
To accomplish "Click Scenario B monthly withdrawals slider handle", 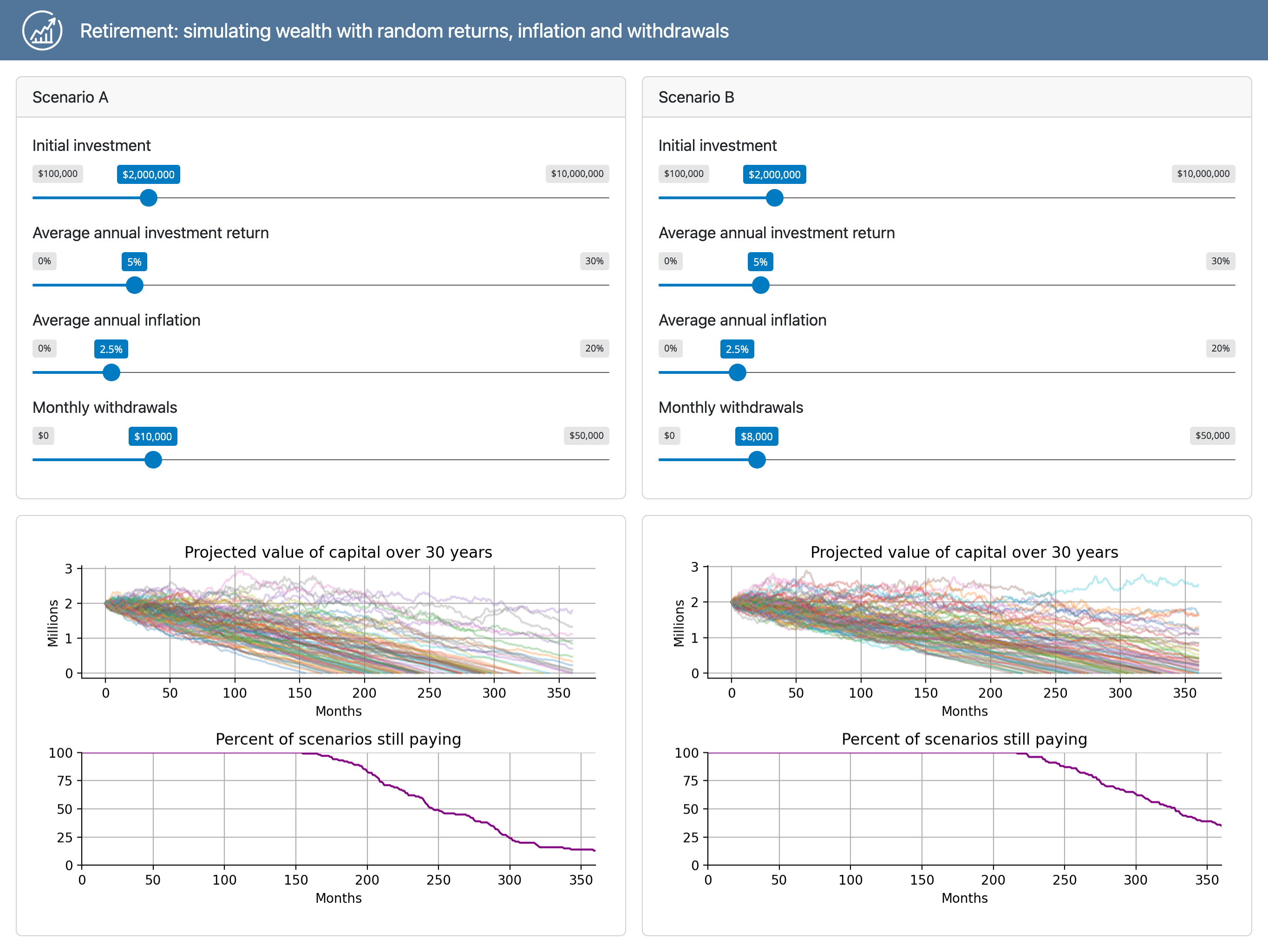I will tap(757, 460).
